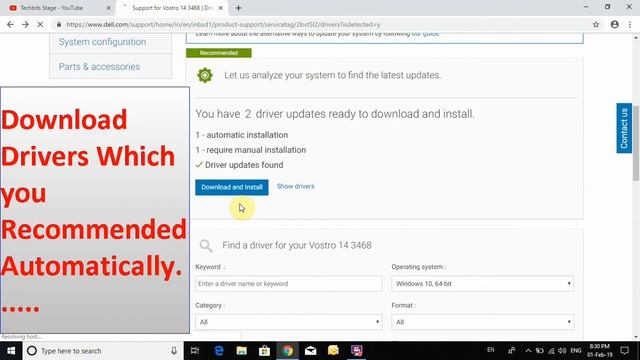Open the purple screen recorder taskbar icon
This screenshot has height=360, width=640.
point(357,351)
